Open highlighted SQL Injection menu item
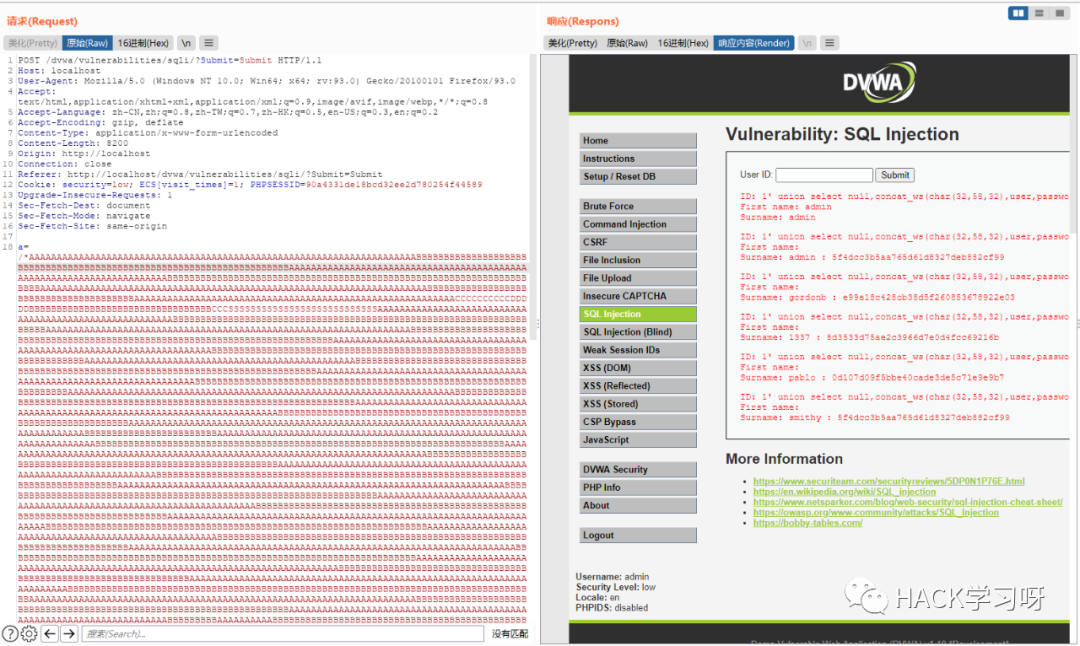The image size is (1080, 646). (x=638, y=313)
